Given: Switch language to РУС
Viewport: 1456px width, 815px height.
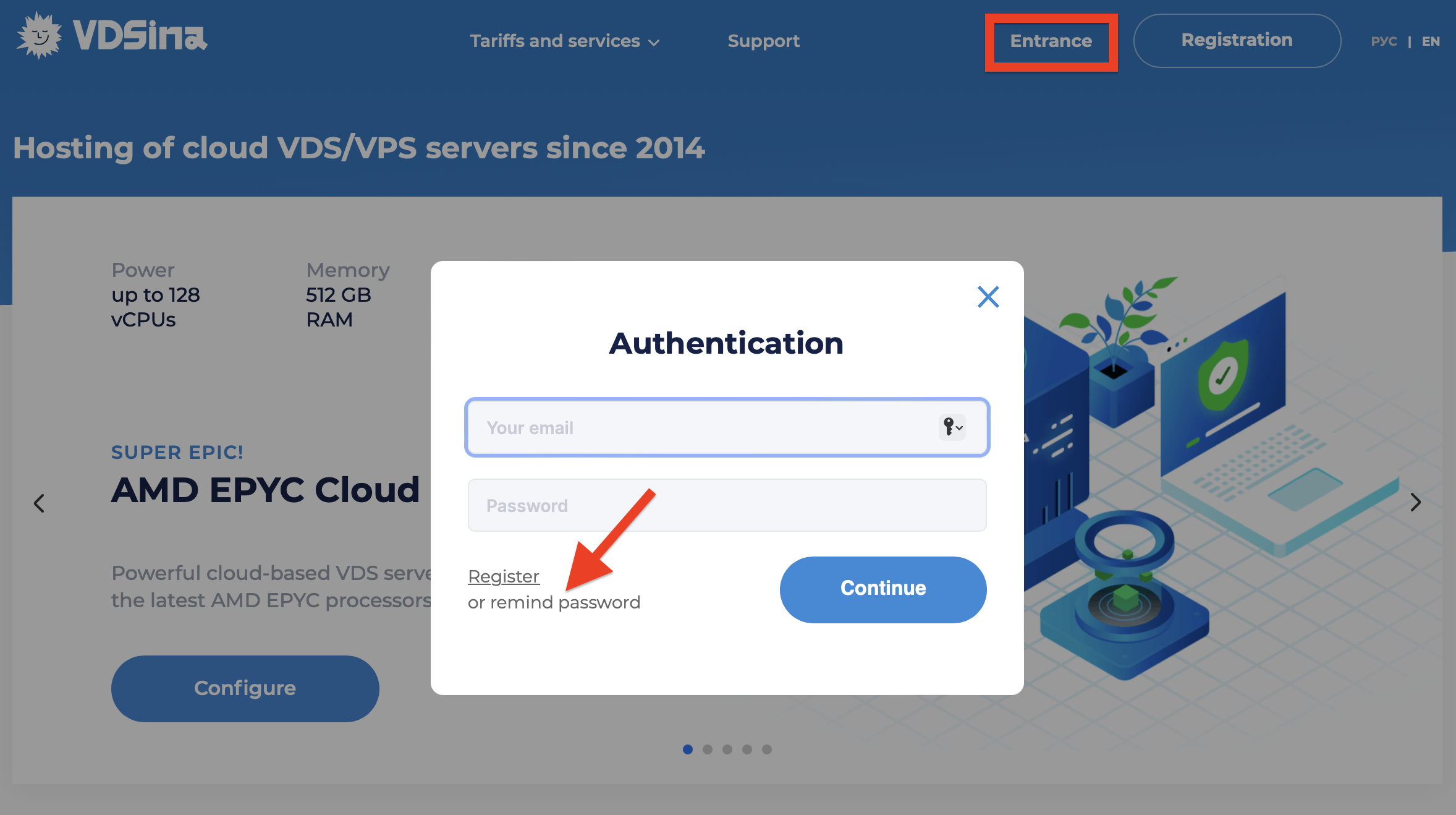Looking at the screenshot, I should click(1383, 41).
